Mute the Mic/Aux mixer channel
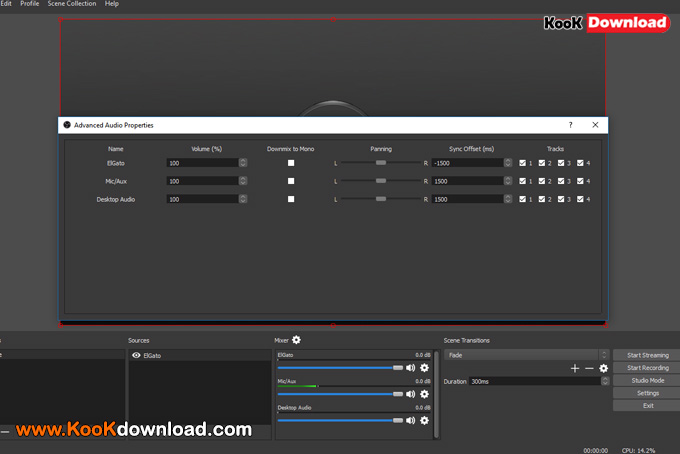This screenshot has height=454, width=680. point(410,394)
